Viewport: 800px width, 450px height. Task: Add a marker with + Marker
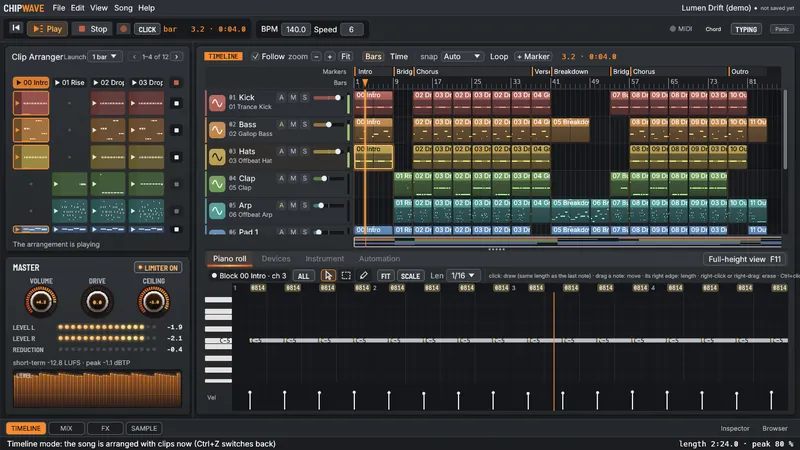coord(533,57)
